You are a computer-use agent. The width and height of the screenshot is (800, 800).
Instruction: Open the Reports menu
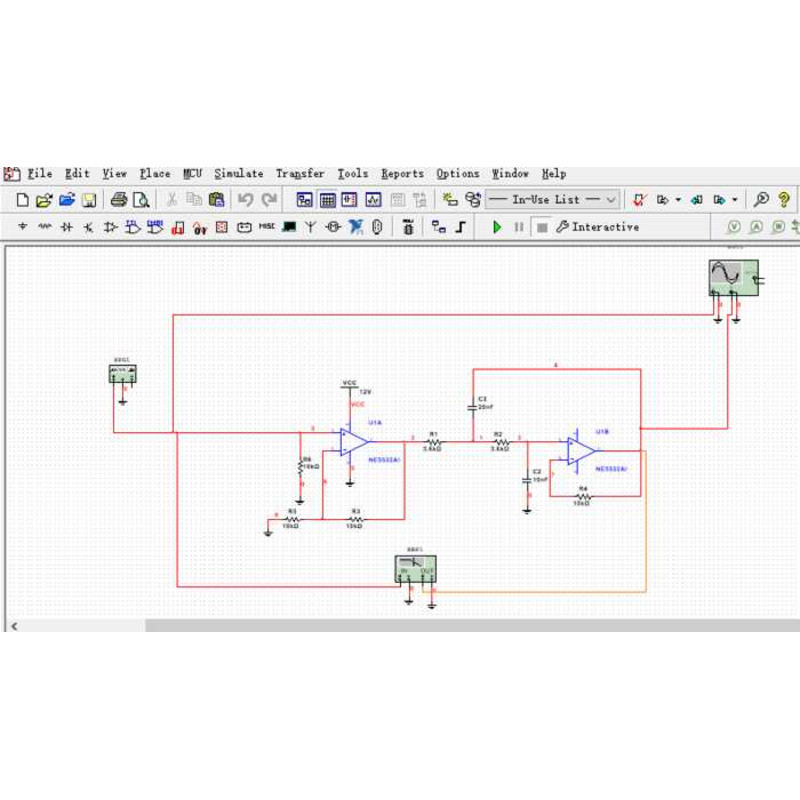click(x=403, y=174)
